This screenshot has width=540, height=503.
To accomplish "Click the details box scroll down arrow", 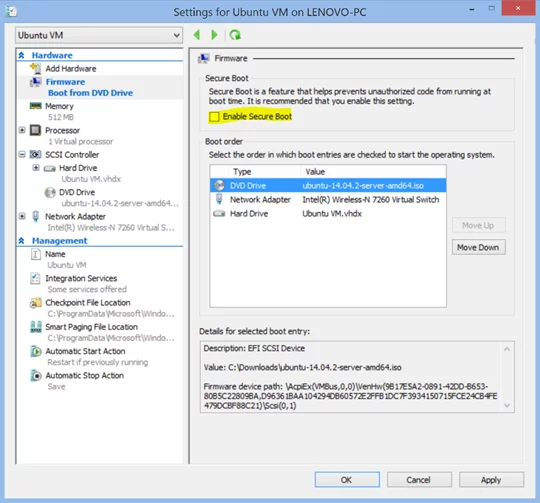I will pyautogui.click(x=507, y=405).
